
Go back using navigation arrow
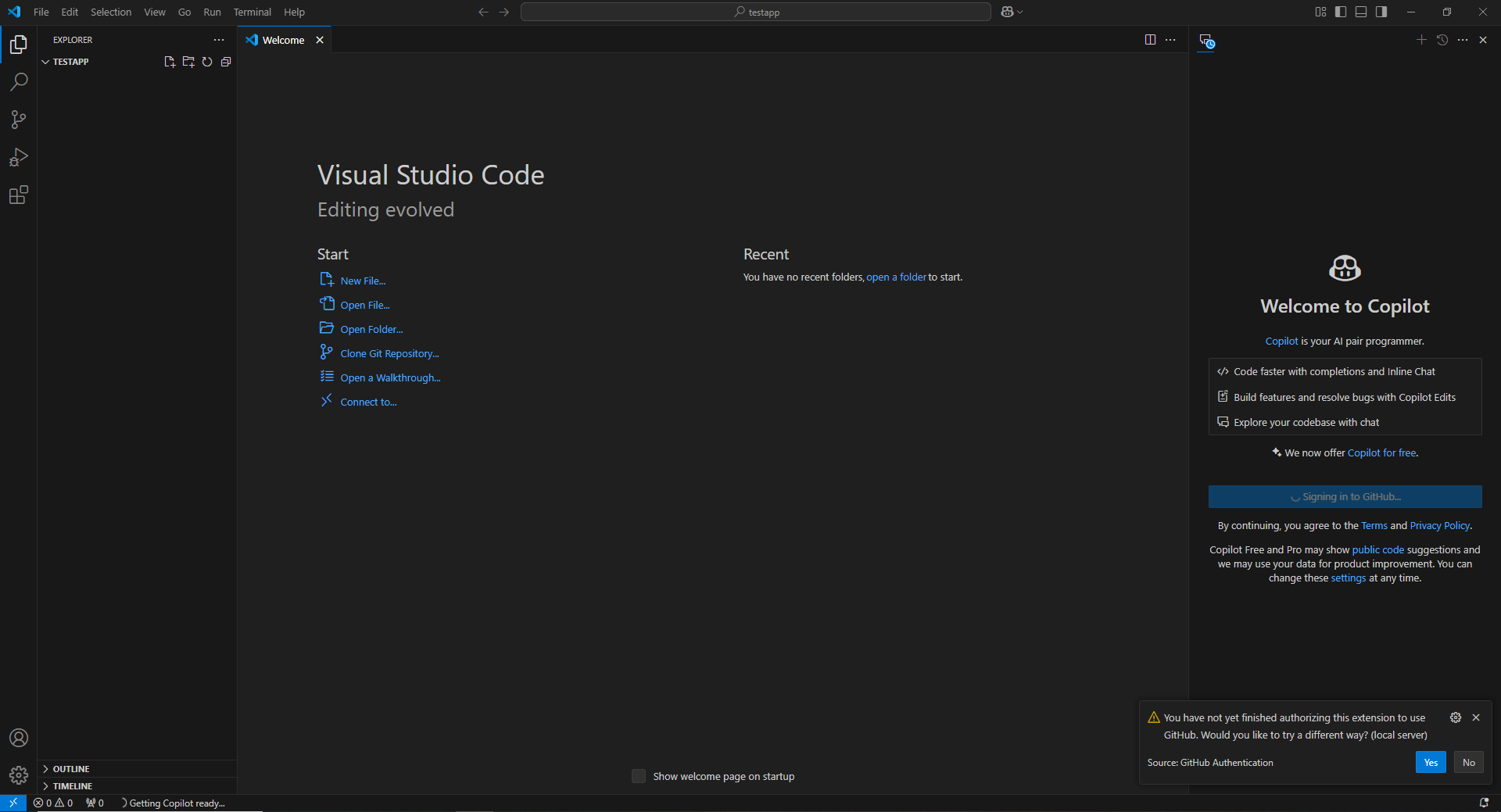[483, 12]
